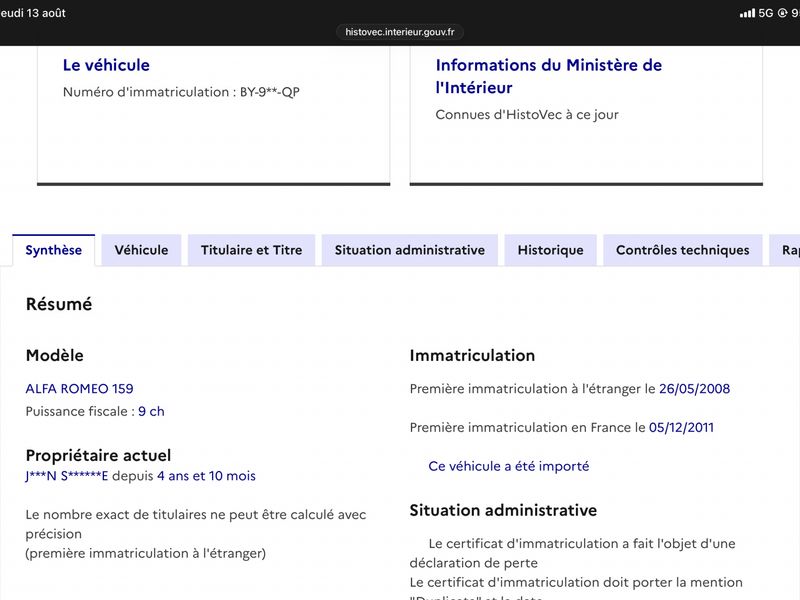This screenshot has height=600, width=800.
Task: Select the Situation administrative tab
Action: click(410, 250)
